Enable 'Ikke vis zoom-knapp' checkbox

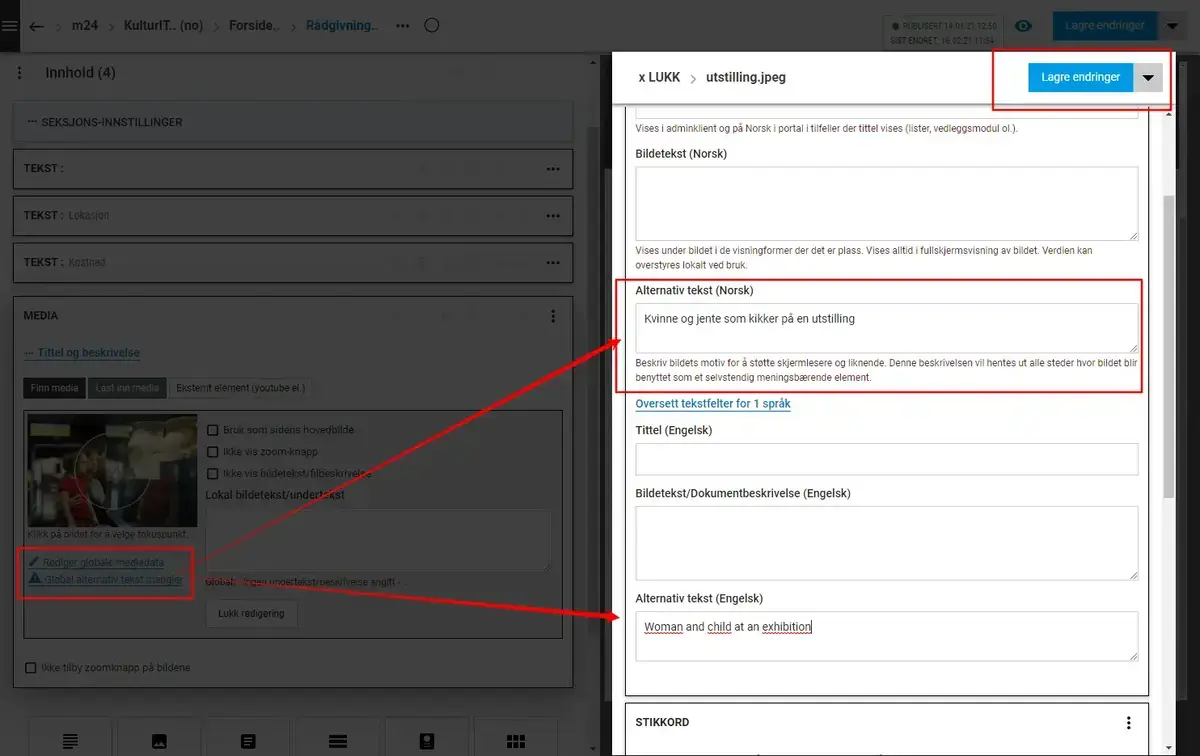[212, 452]
